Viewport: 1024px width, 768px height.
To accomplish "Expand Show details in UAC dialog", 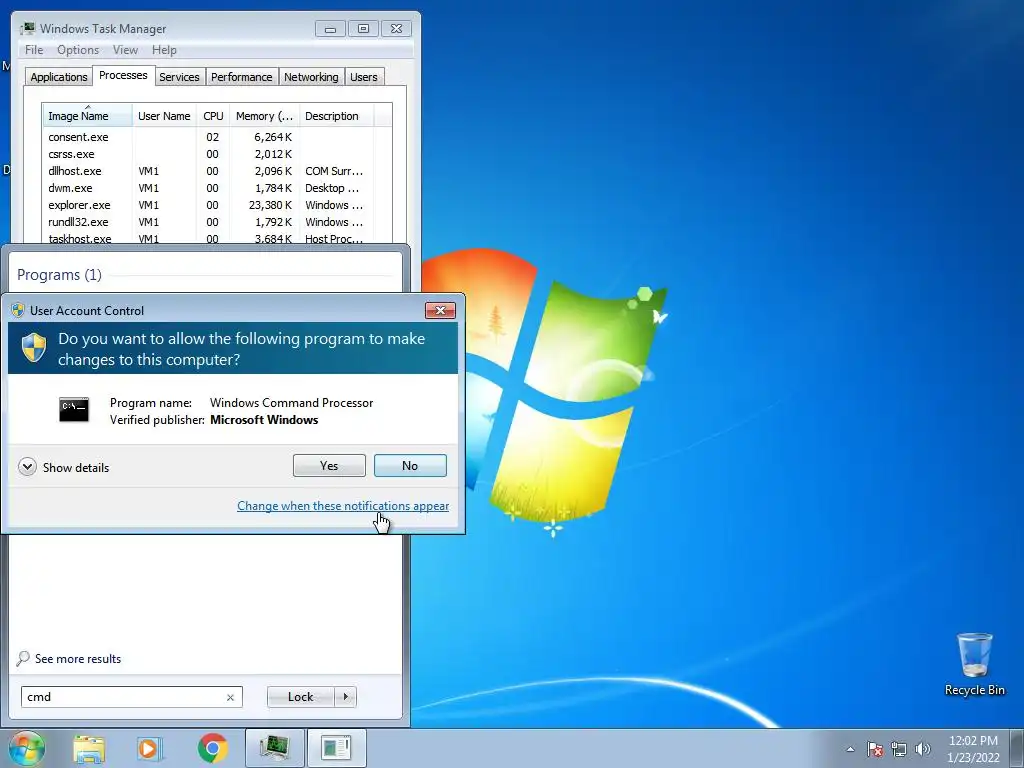I will [x=63, y=467].
